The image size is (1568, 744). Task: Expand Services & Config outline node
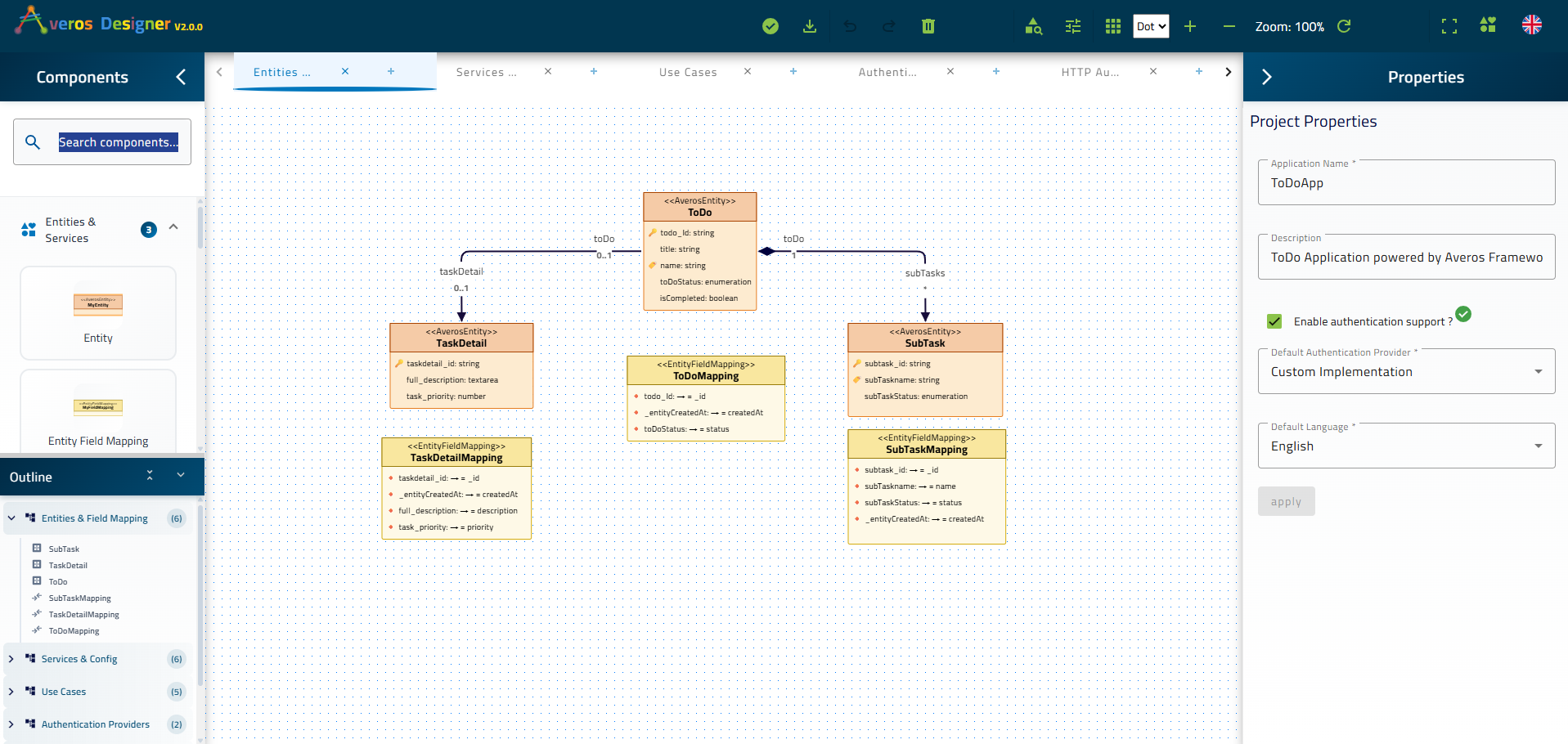[x=11, y=659]
